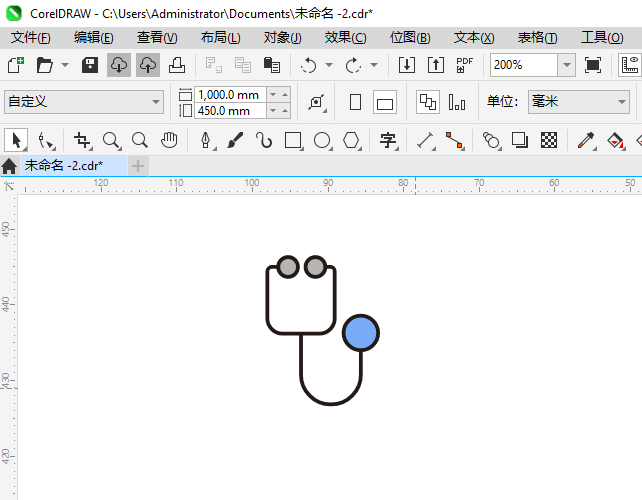Select the Crop tool
This screenshot has height=500, width=642.
[82, 140]
